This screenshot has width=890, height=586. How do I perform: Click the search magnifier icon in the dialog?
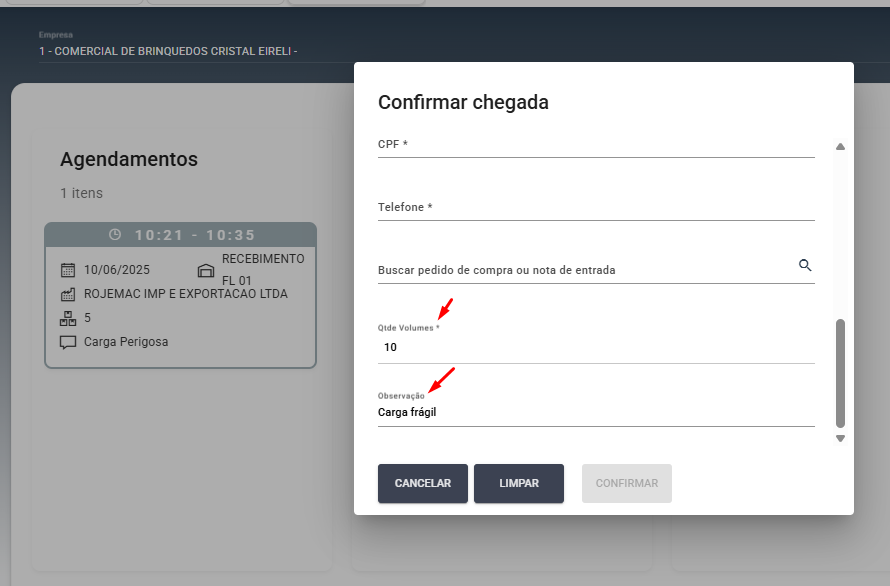(x=805, y=265)
